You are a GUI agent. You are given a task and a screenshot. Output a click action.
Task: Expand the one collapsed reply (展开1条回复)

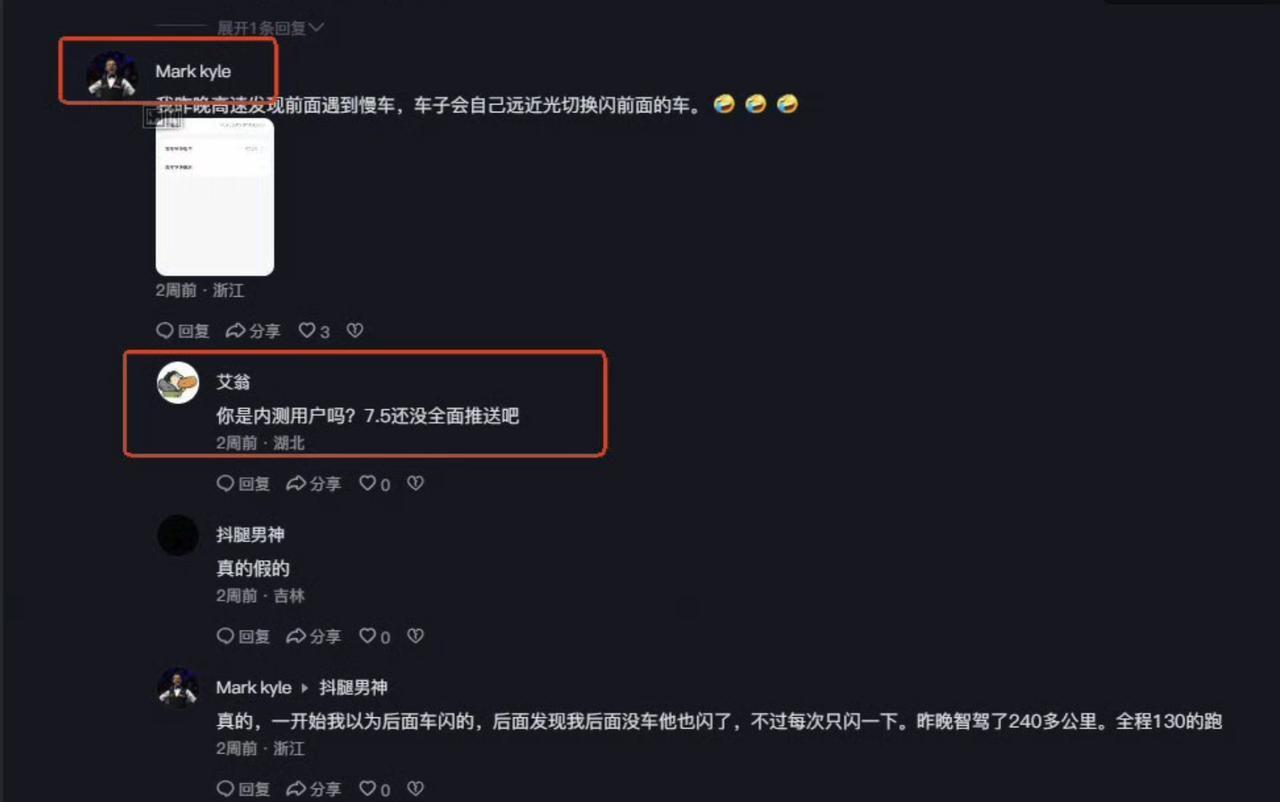[270, 27]
